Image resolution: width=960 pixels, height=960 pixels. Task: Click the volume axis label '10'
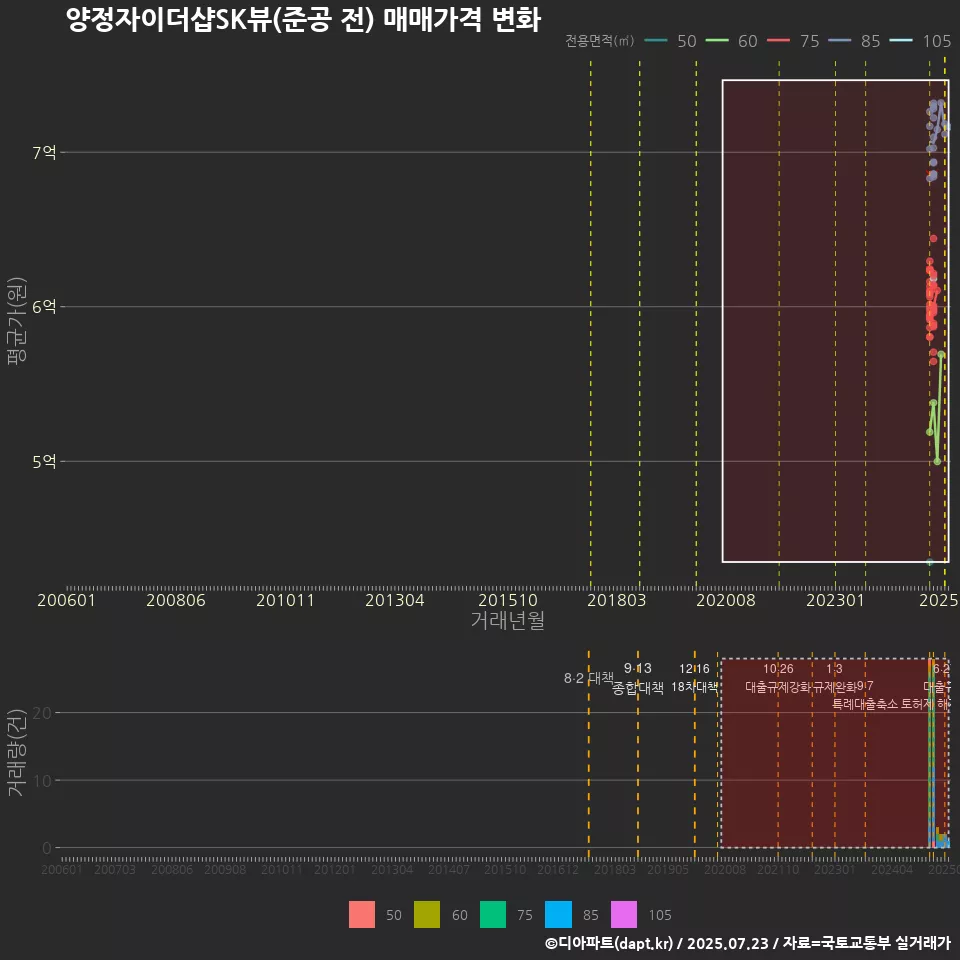42,781
